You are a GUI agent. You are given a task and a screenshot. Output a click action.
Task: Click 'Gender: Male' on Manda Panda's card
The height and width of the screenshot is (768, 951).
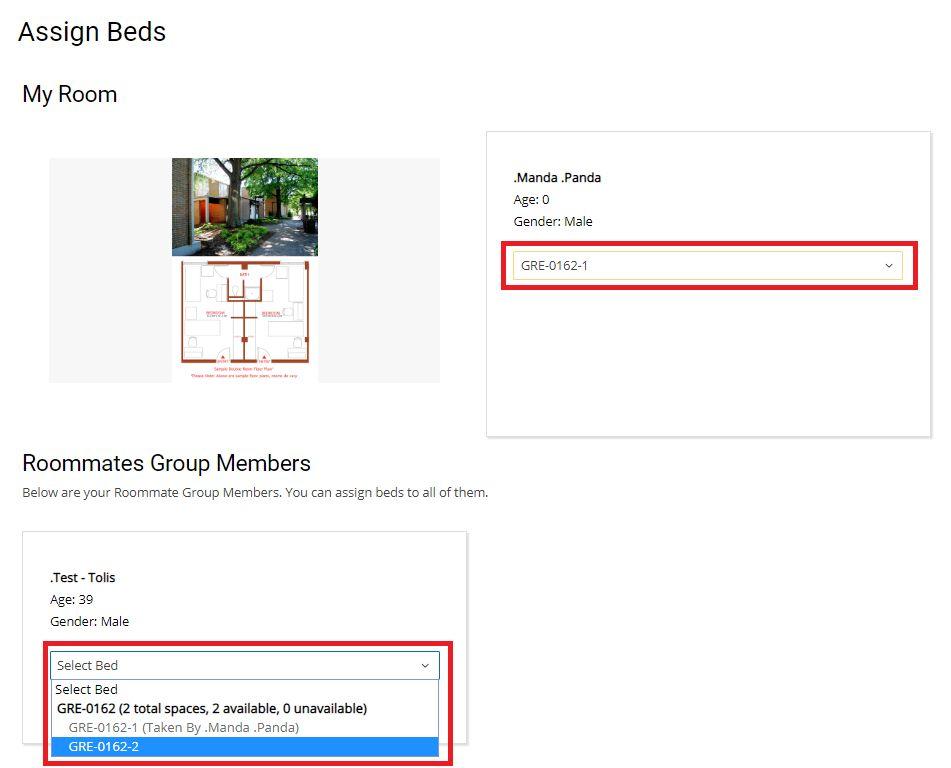(x=553, y=221)
